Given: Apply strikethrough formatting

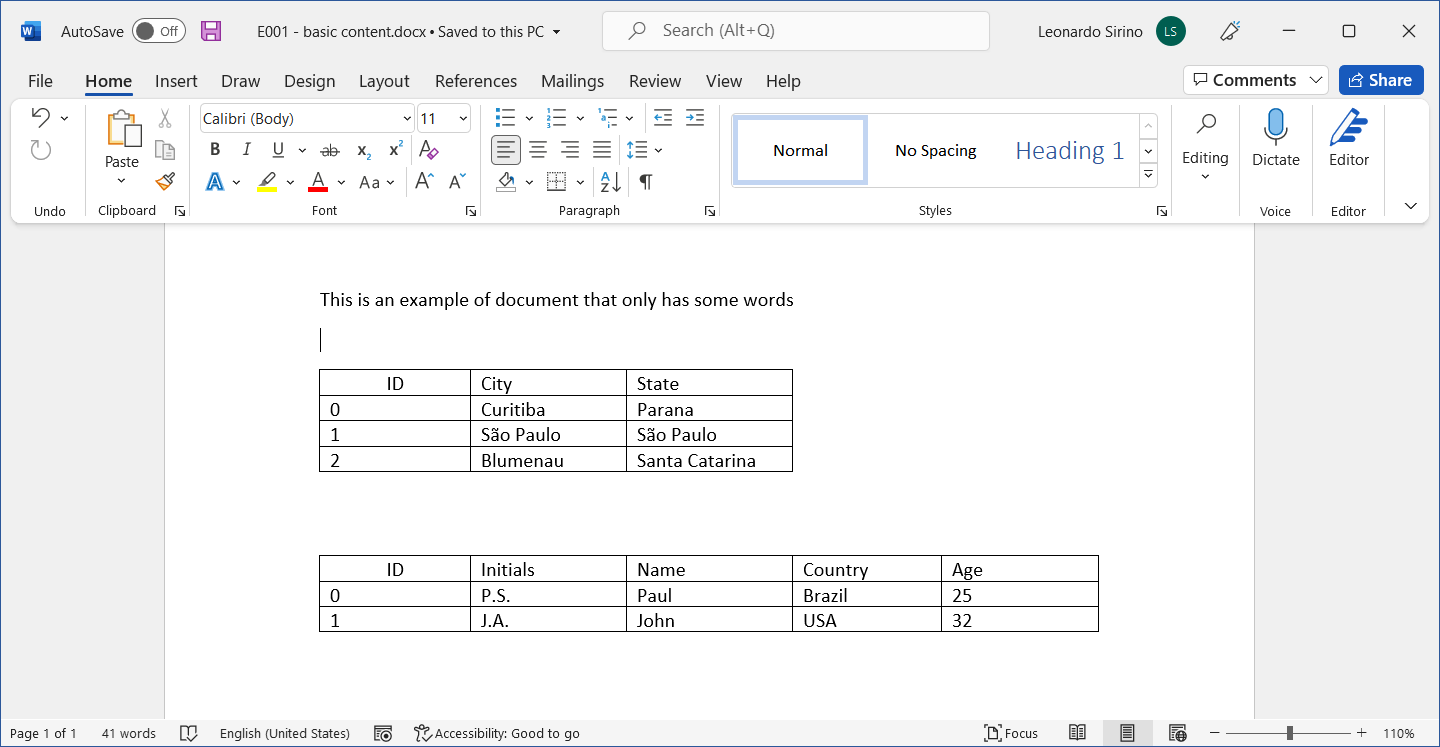Looking at the screenshot, I should [329, 150].
